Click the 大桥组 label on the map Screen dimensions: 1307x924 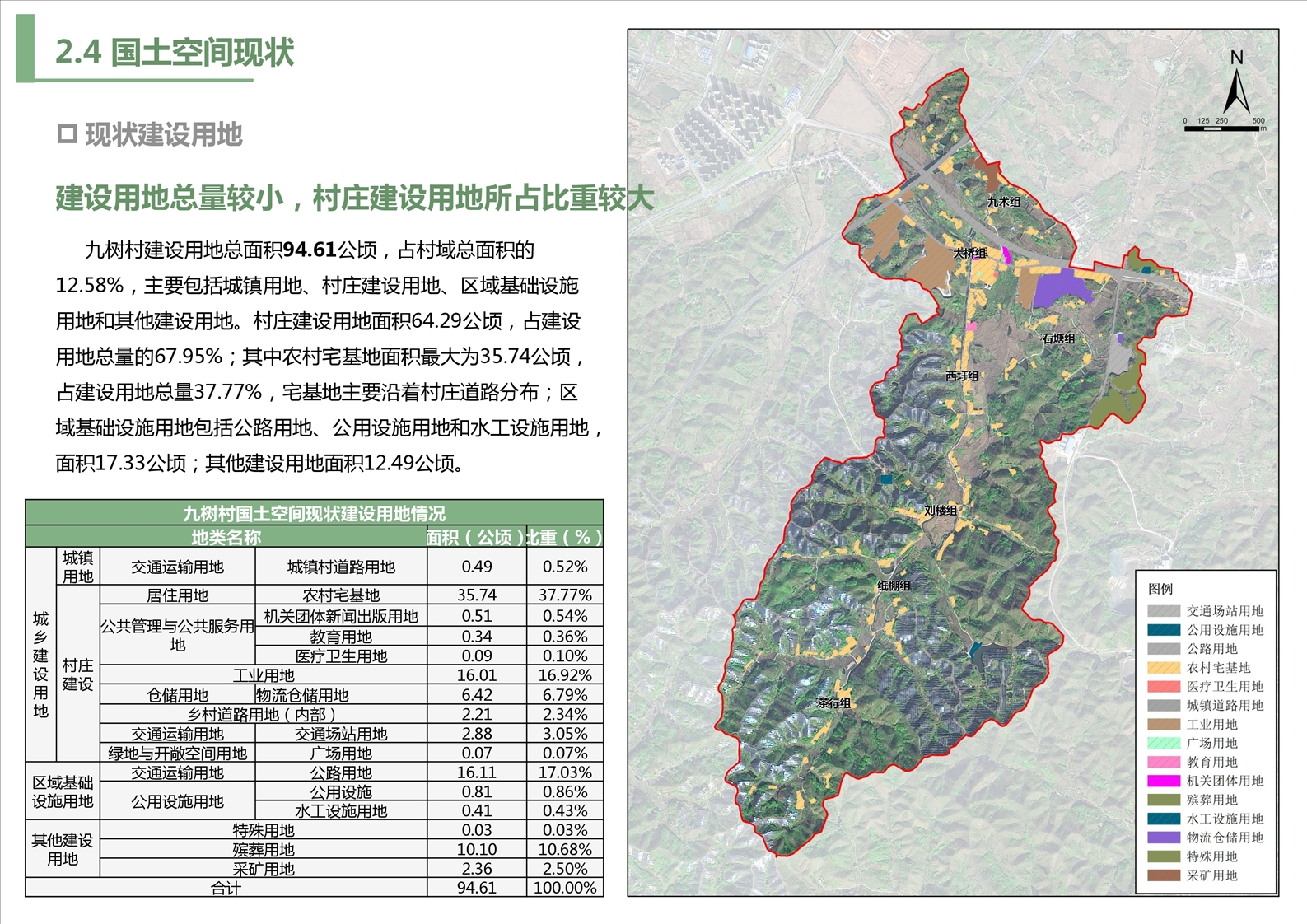(x=970, y=253)
